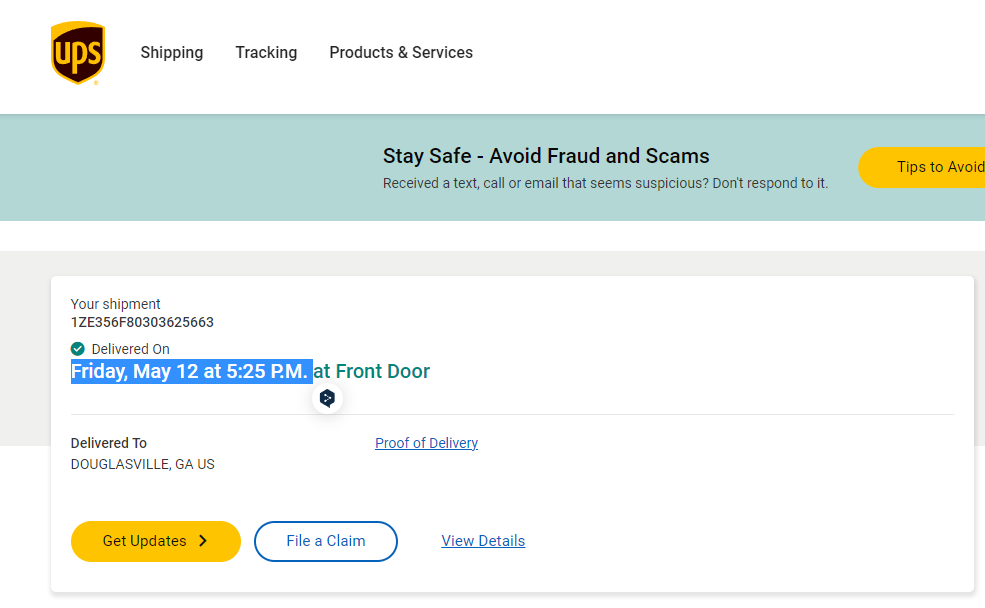
Task: Open the Tracking menu
Action: tap(266, 53)
